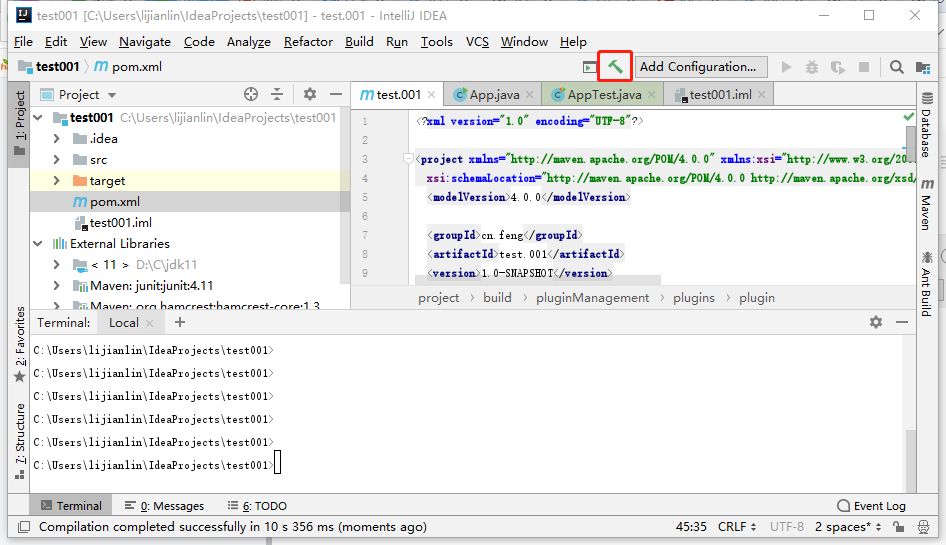Click the run anything icon left of hammer
Screen dimensions: 946x545
click(x=589, y=67)
